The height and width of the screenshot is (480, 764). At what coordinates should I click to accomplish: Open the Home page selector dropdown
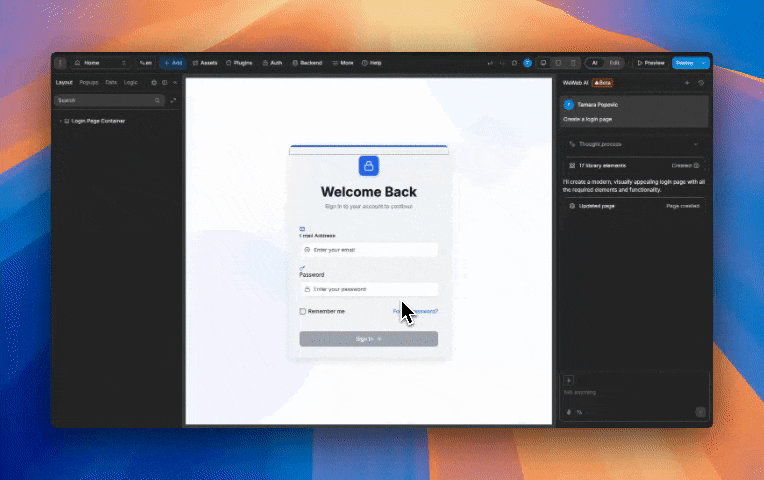click(100, 63)
